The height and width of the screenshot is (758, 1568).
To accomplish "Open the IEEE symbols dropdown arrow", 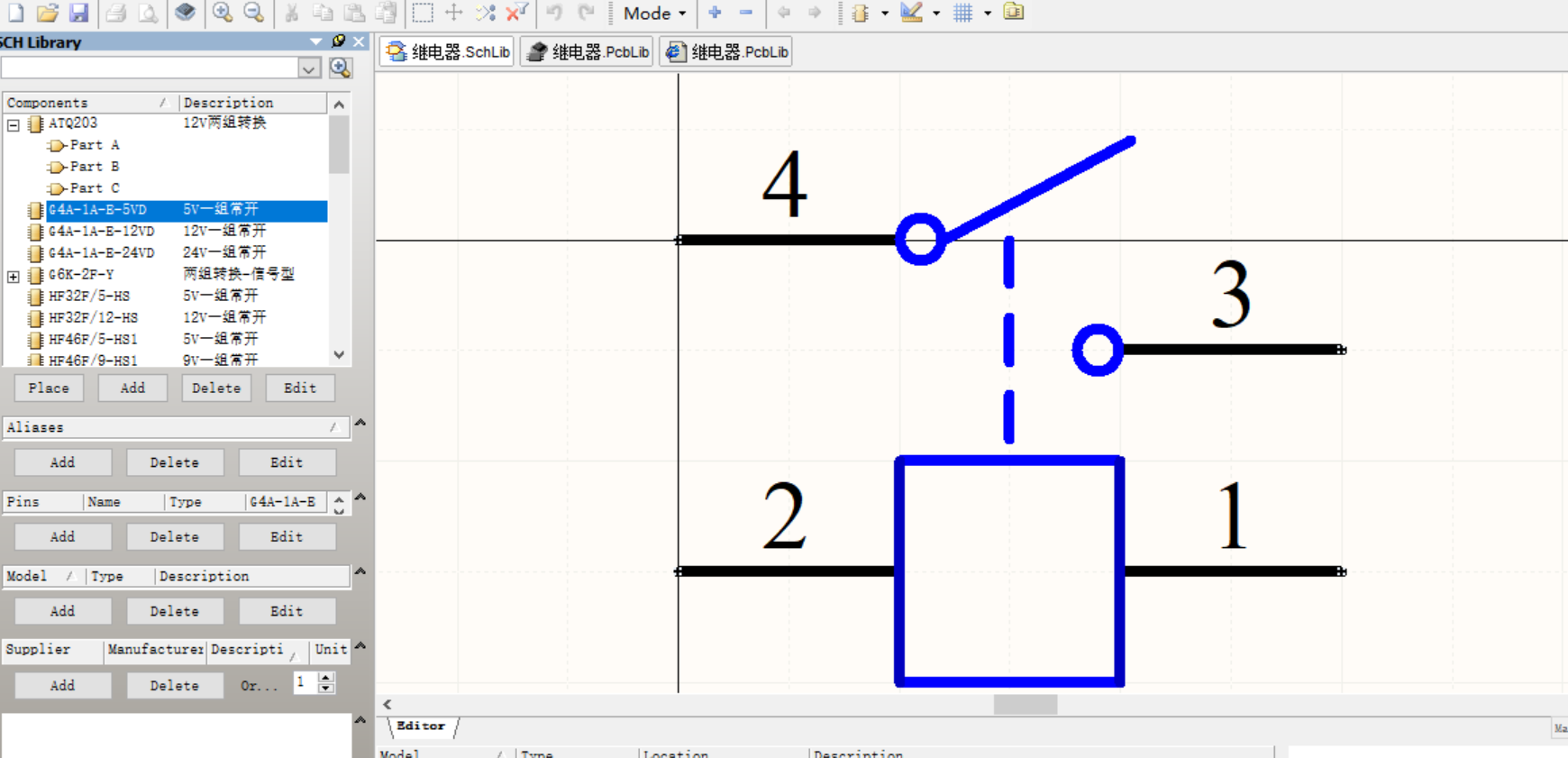I will (885, 14).
